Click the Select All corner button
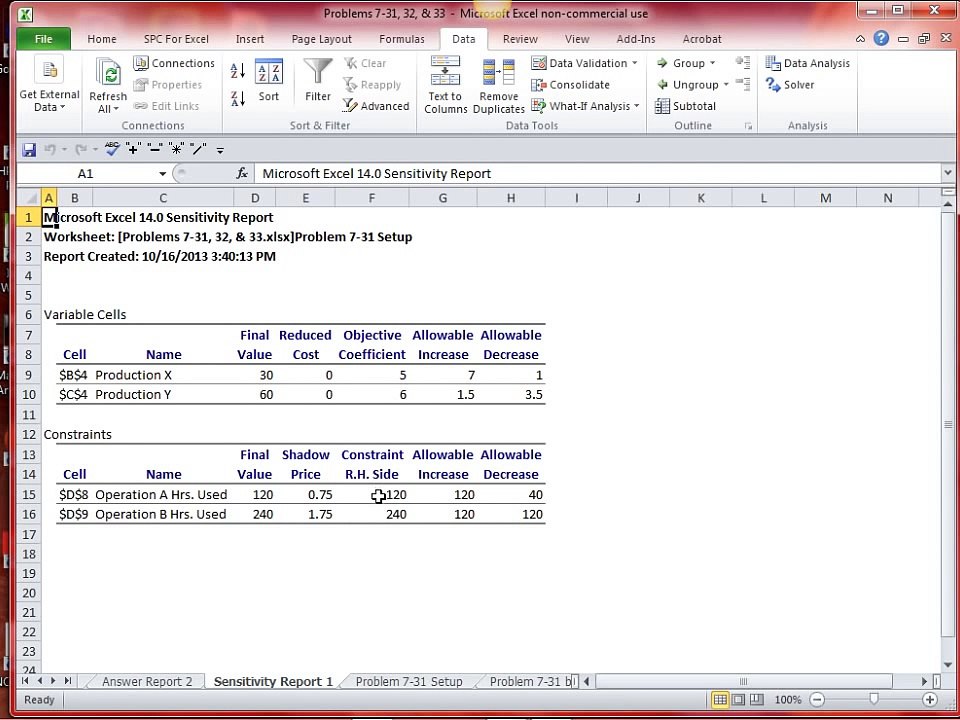 pos(29,198)
